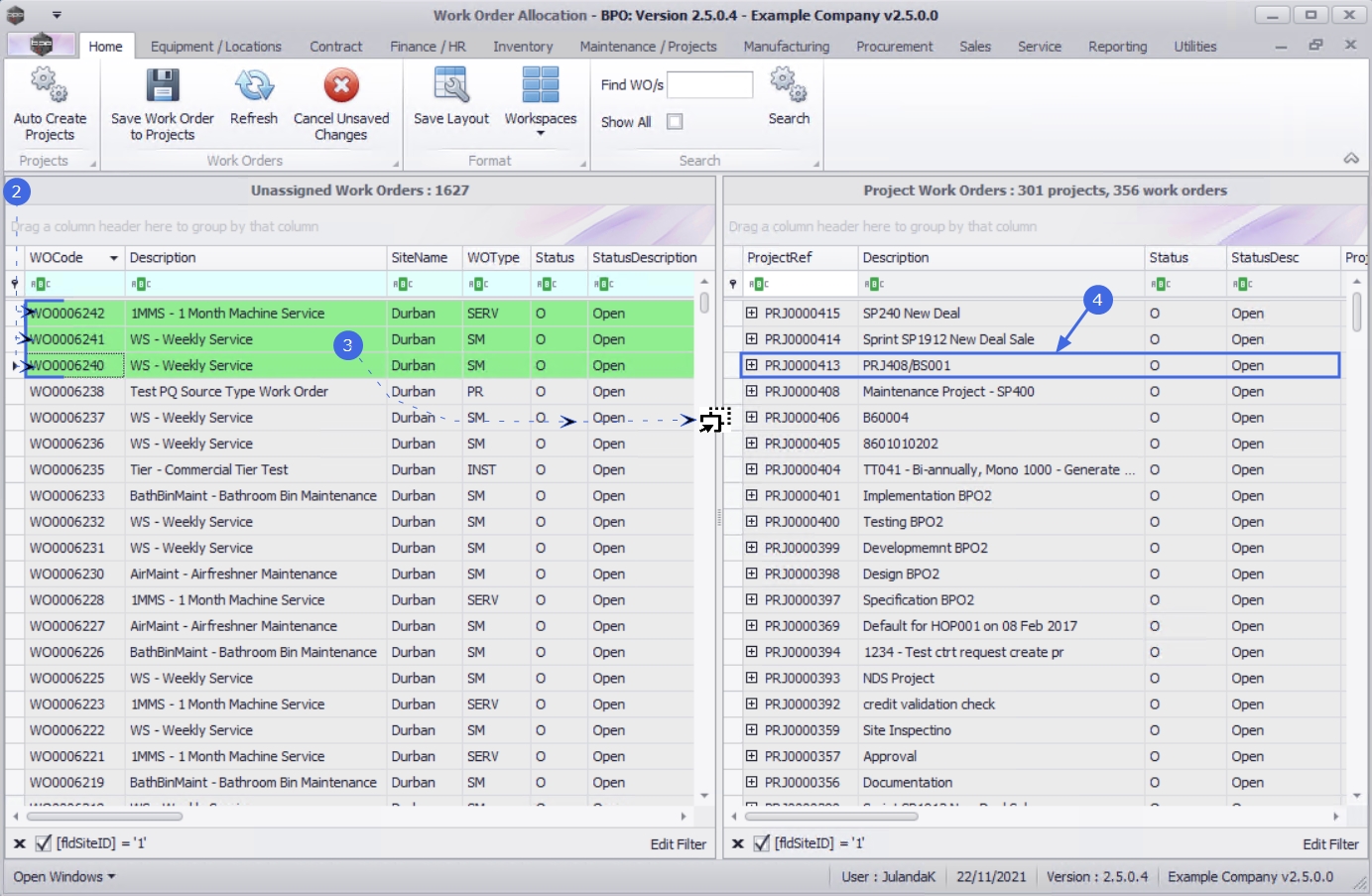Expand project PRJ0000404
Screen dimensions: 1372x896
click(x=752, y=469)
